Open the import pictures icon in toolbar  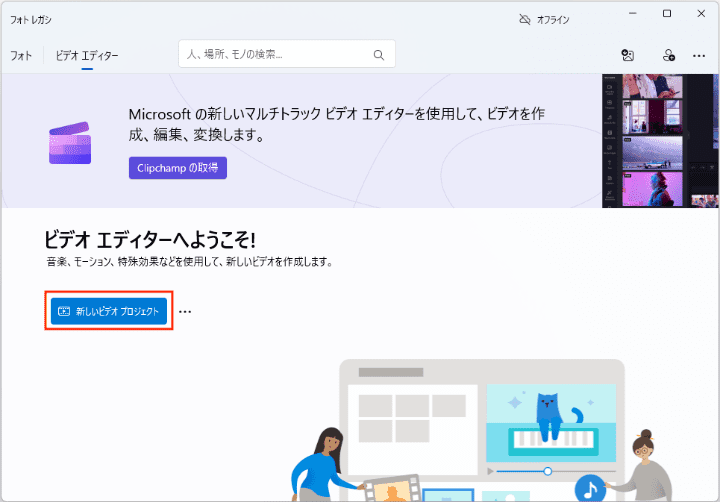(628, 55)
